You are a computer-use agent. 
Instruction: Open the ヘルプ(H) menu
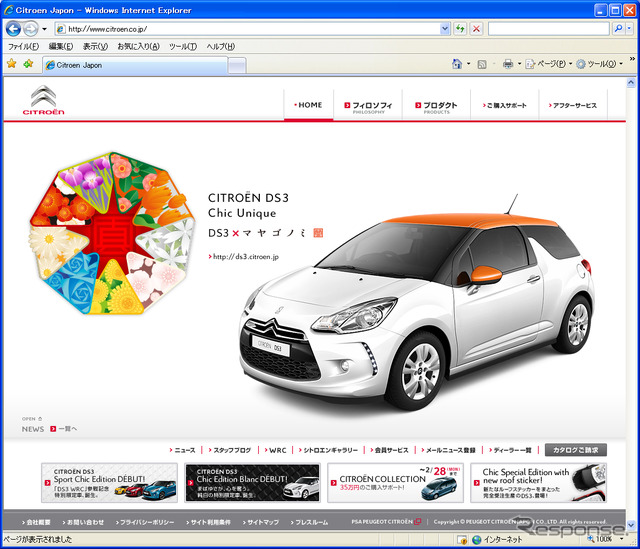click(221, 47)
